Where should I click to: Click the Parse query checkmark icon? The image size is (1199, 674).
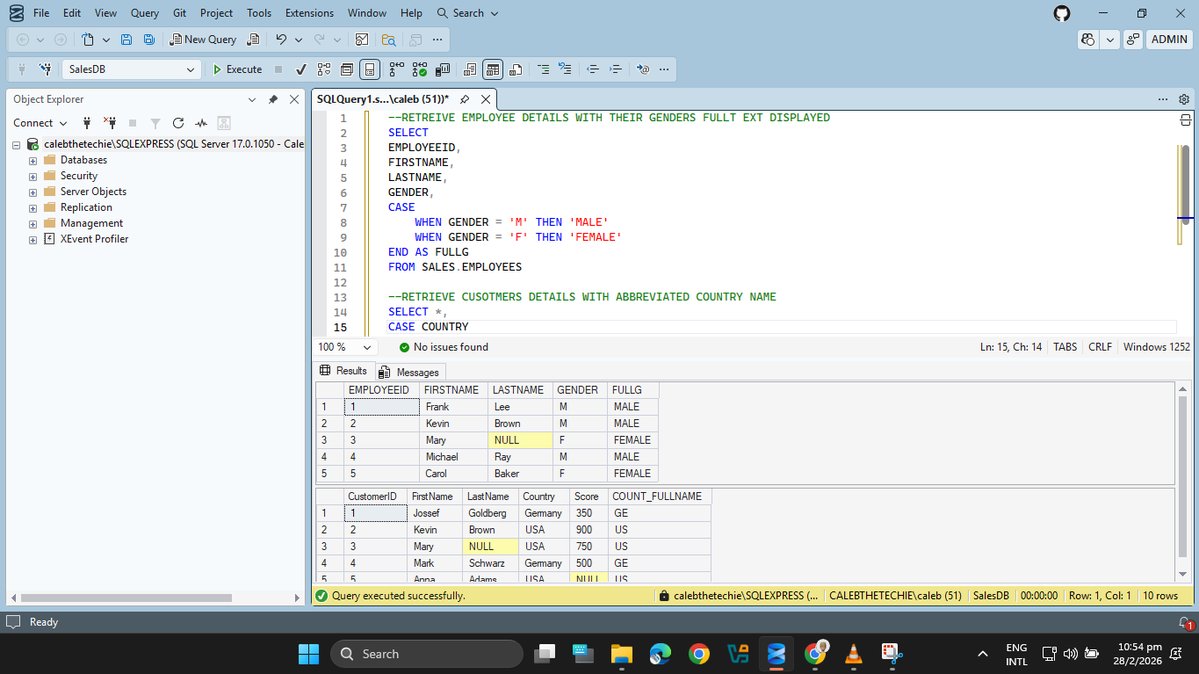(301, 69)
